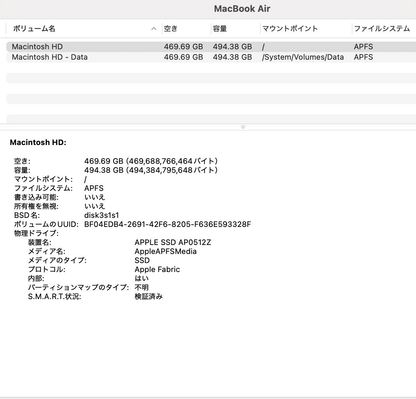
Task: Click the Macintosh HD: detail heading
Action: tap(38, 142)
